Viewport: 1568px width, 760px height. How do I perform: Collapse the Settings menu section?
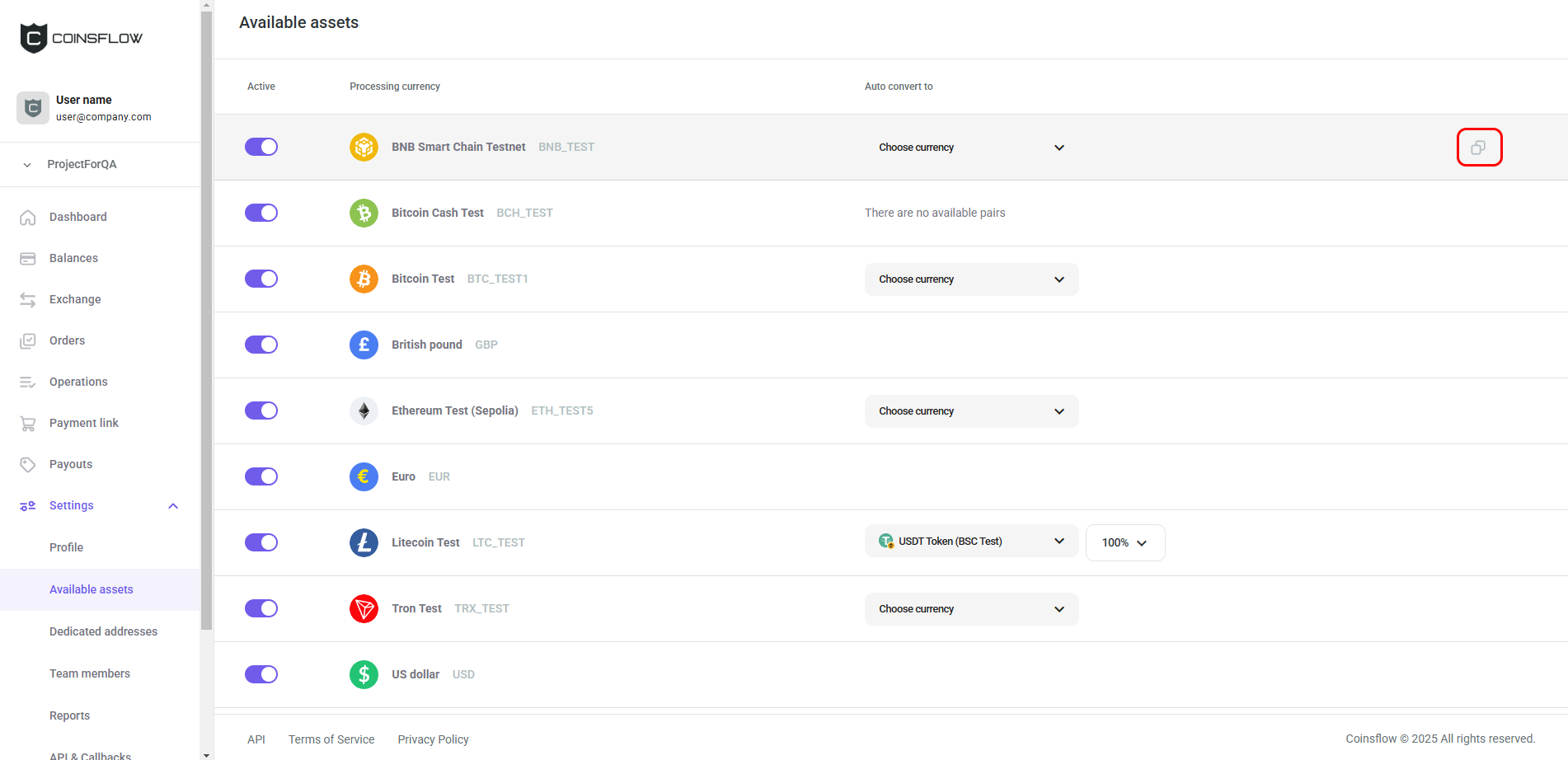point(173,506)
